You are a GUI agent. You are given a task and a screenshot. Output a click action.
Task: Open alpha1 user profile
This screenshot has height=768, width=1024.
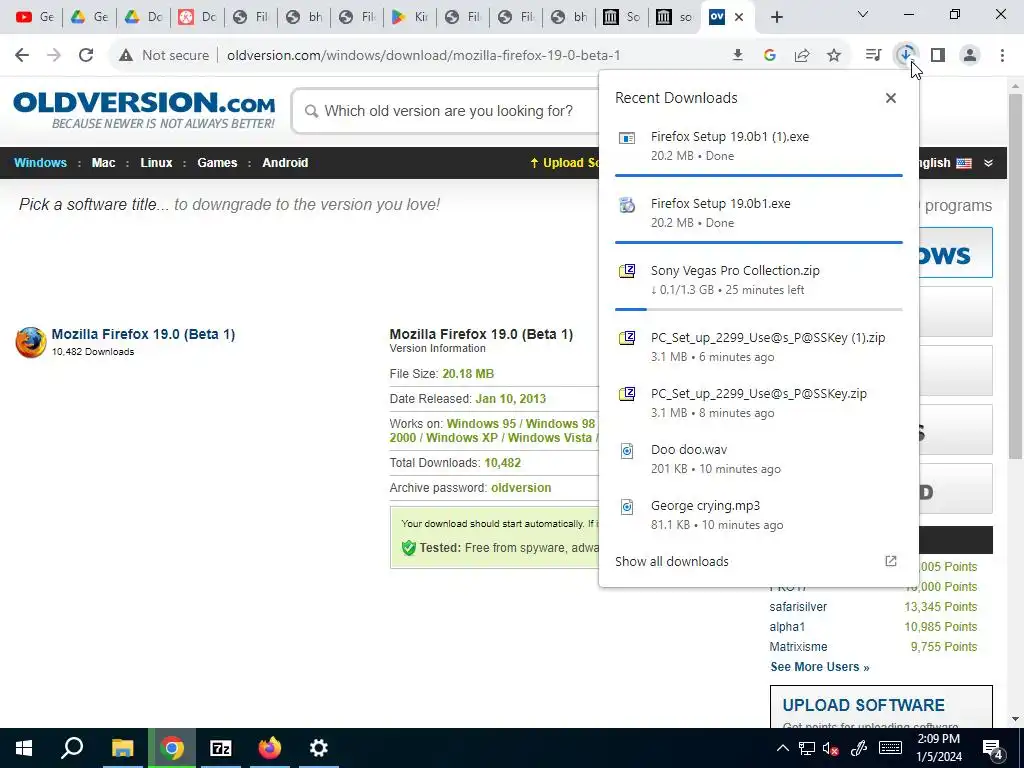tap(787, 627)
